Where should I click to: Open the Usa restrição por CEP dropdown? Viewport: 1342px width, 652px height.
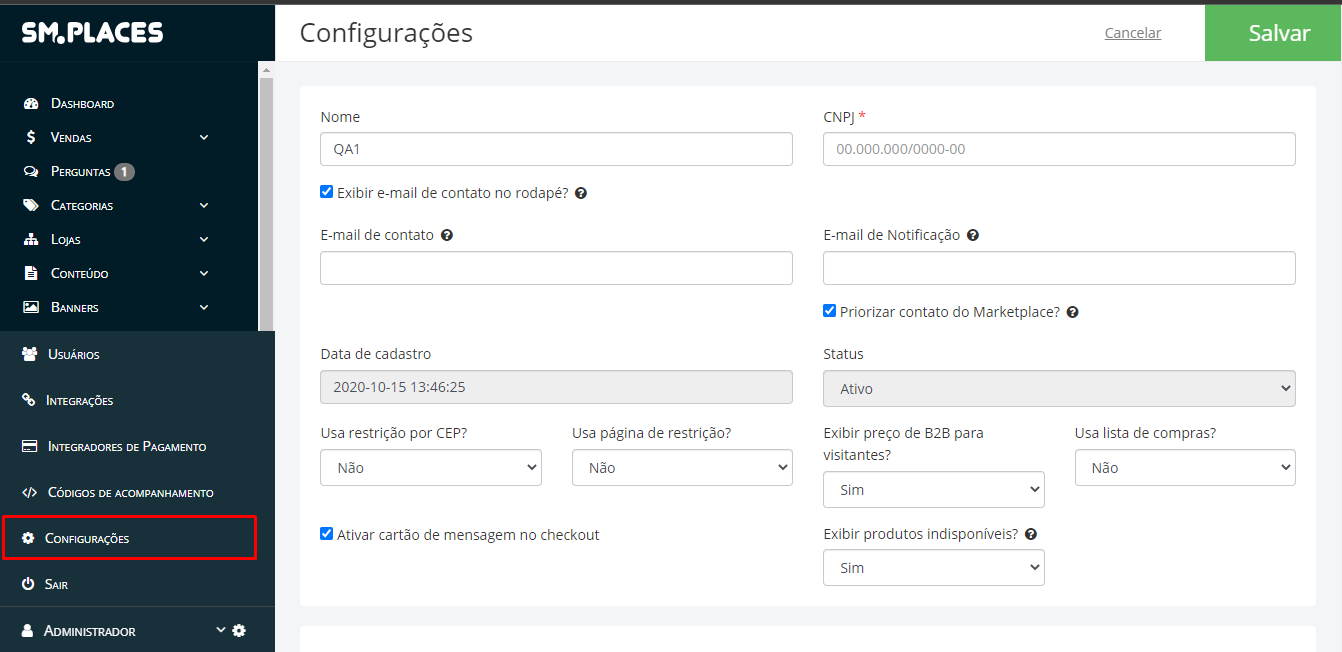431,468
